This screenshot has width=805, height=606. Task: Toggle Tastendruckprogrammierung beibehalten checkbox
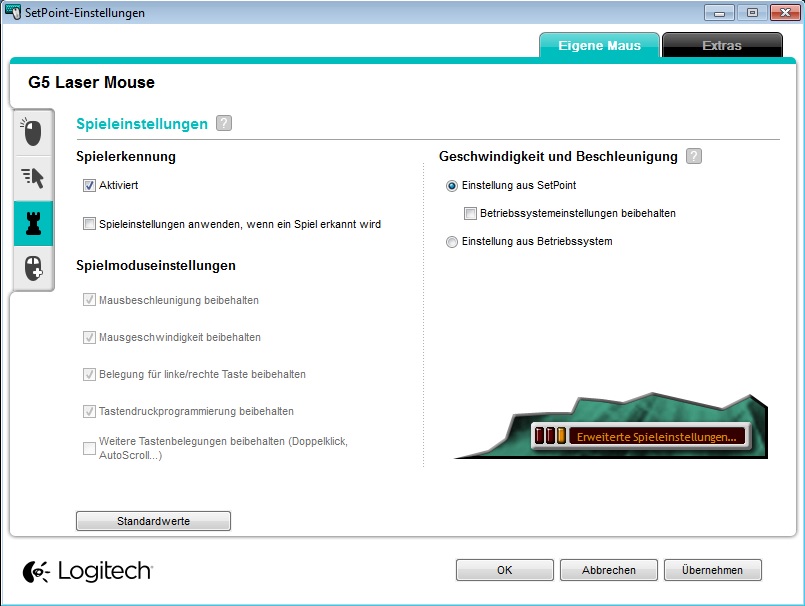[89, 411]
